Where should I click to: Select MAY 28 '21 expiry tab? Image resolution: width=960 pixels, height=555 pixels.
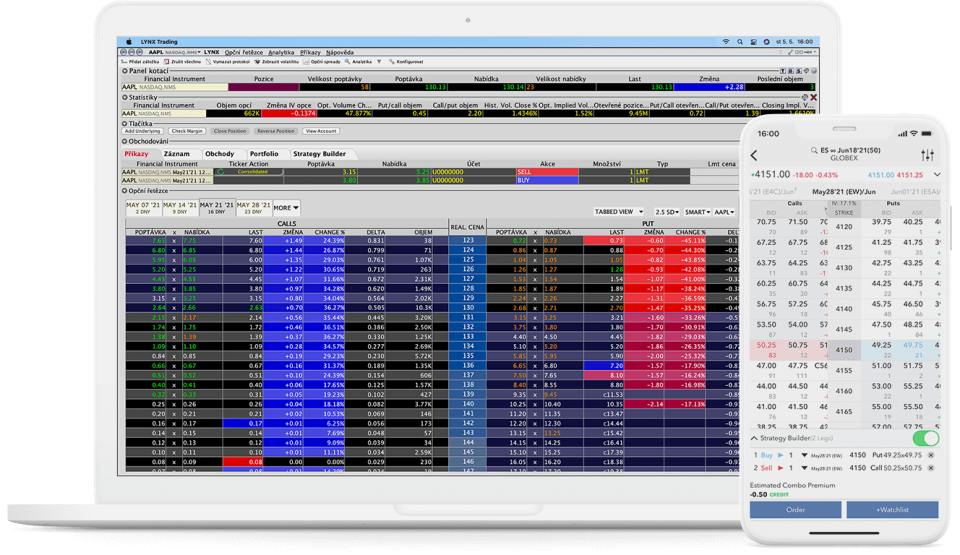[253, 208]
